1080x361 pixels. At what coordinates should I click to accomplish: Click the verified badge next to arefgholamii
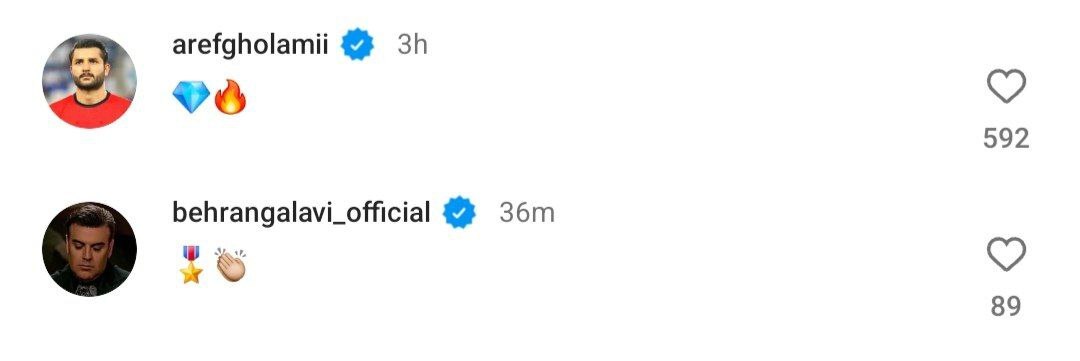point(358,45)
